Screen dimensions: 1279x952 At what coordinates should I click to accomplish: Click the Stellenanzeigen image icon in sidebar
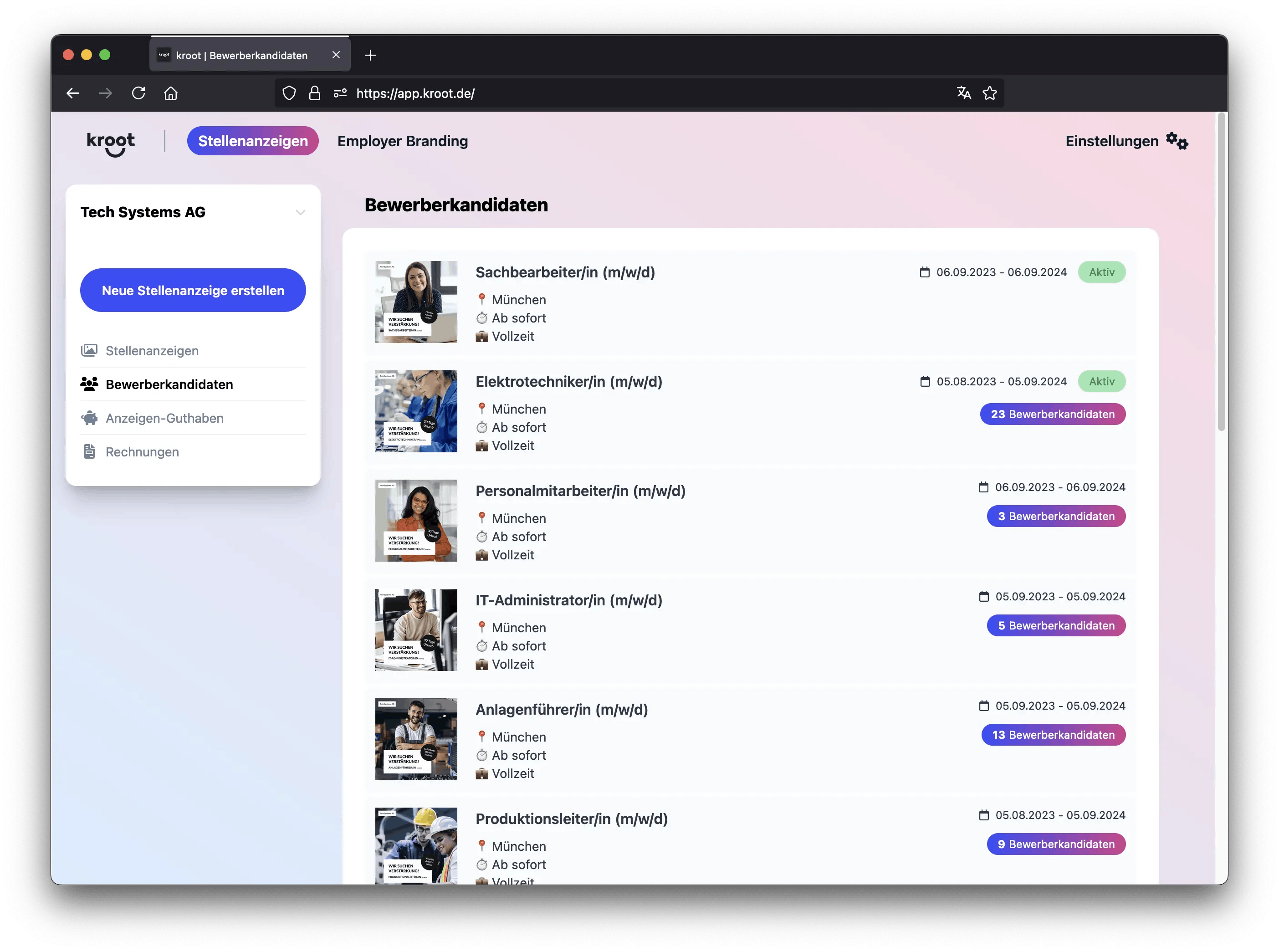(89, 350)
